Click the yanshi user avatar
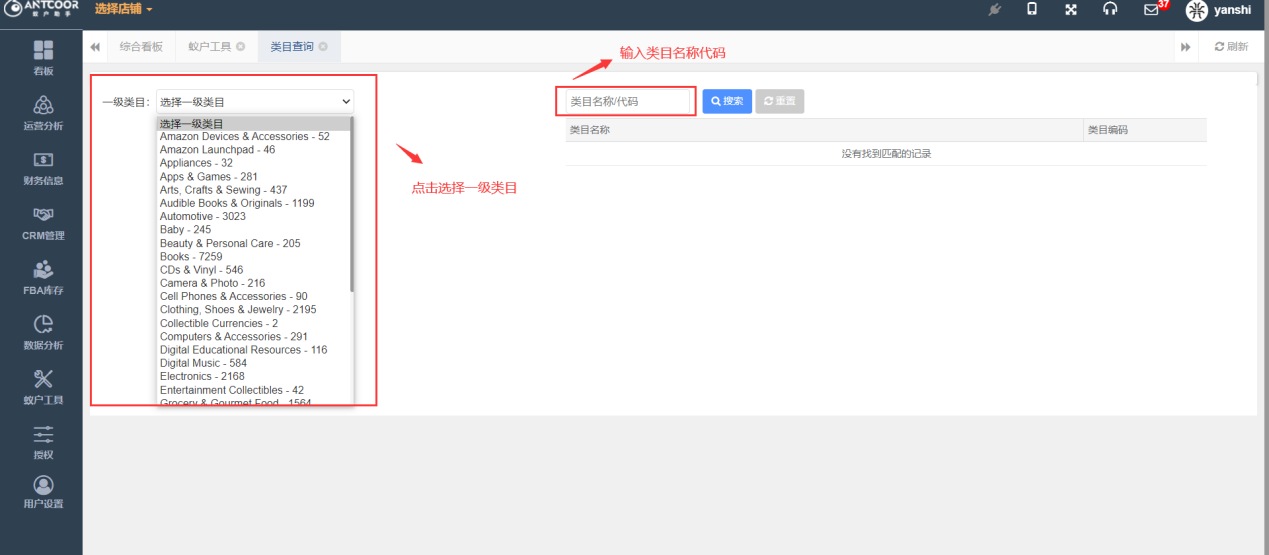Viewport: 1269px width, 555px height. click(1196, 11)
